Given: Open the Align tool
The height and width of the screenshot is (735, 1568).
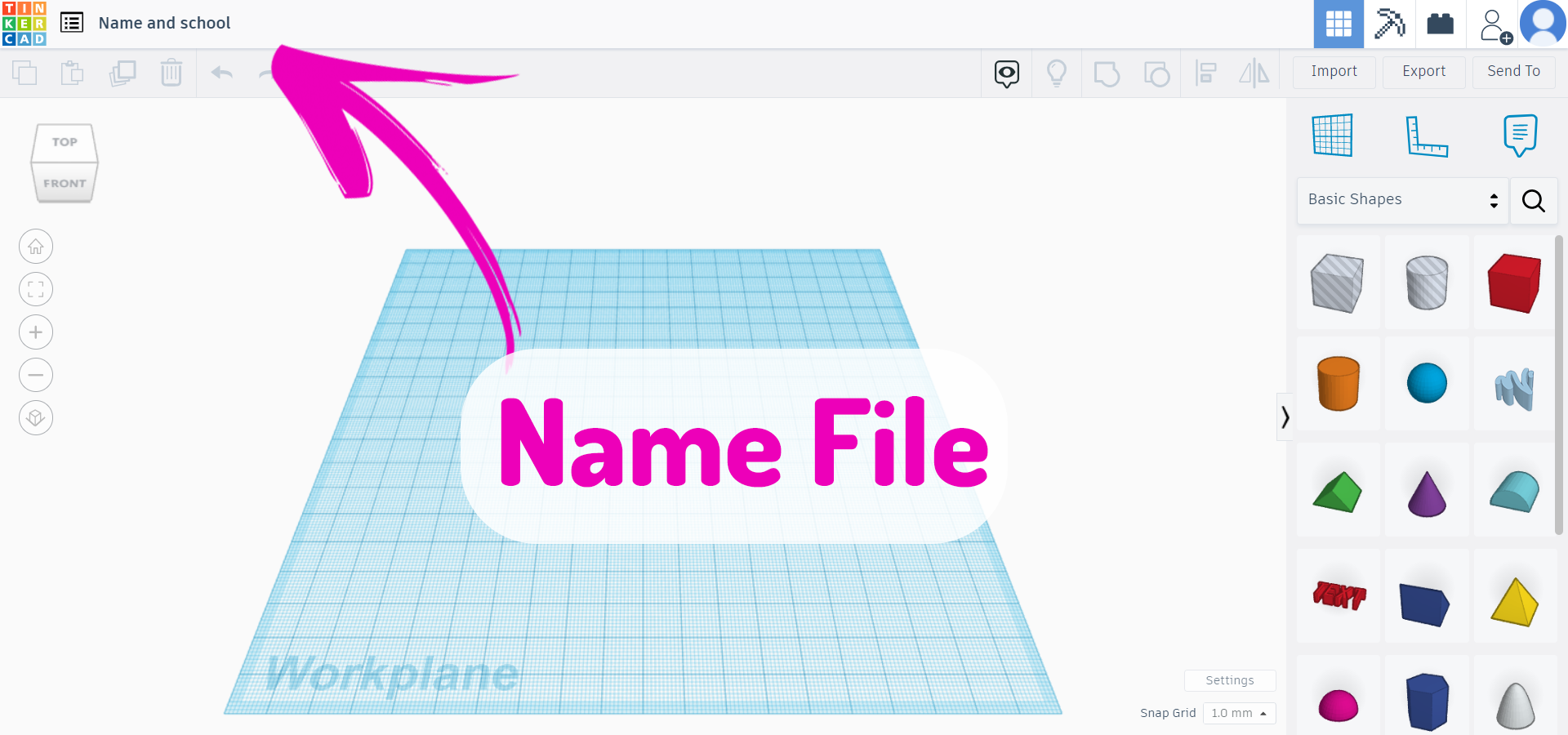Looking at the screenshot, I should pyautogui.click(x=1206, y=73).
